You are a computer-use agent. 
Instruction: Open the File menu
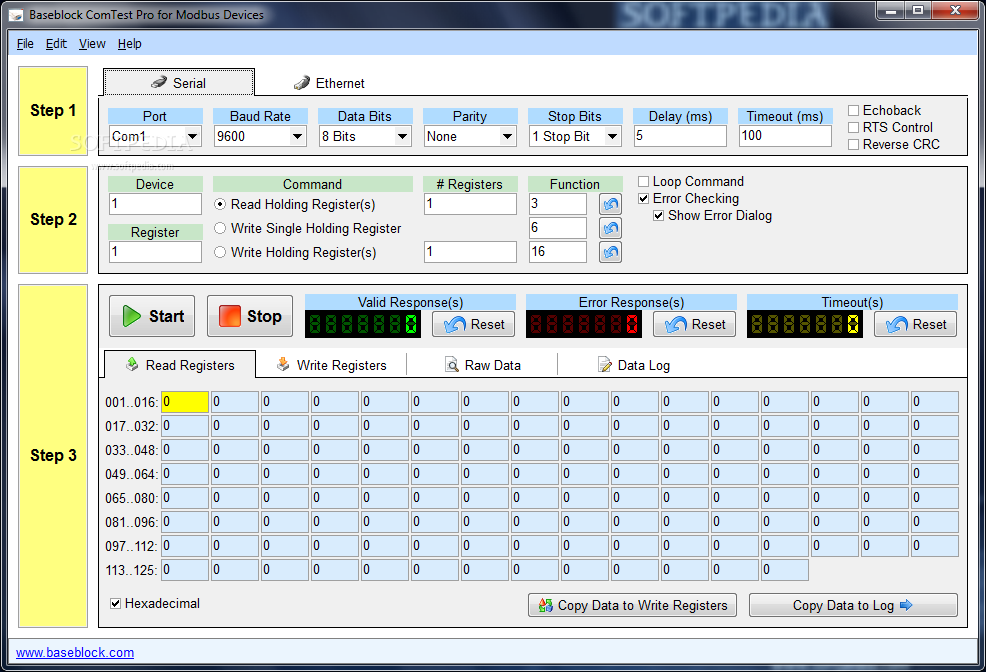pyautogui.click(x=25, y=44)
